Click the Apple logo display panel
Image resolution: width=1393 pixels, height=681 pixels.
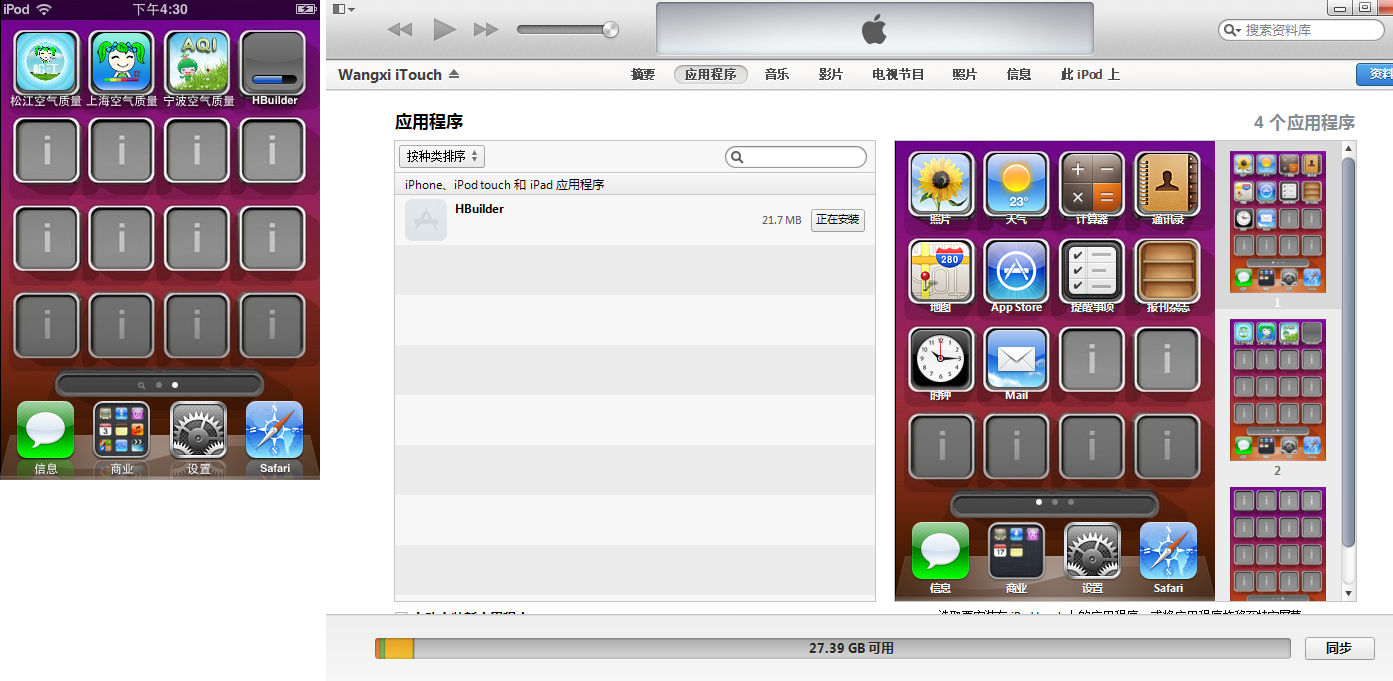(x=875, y=29)
